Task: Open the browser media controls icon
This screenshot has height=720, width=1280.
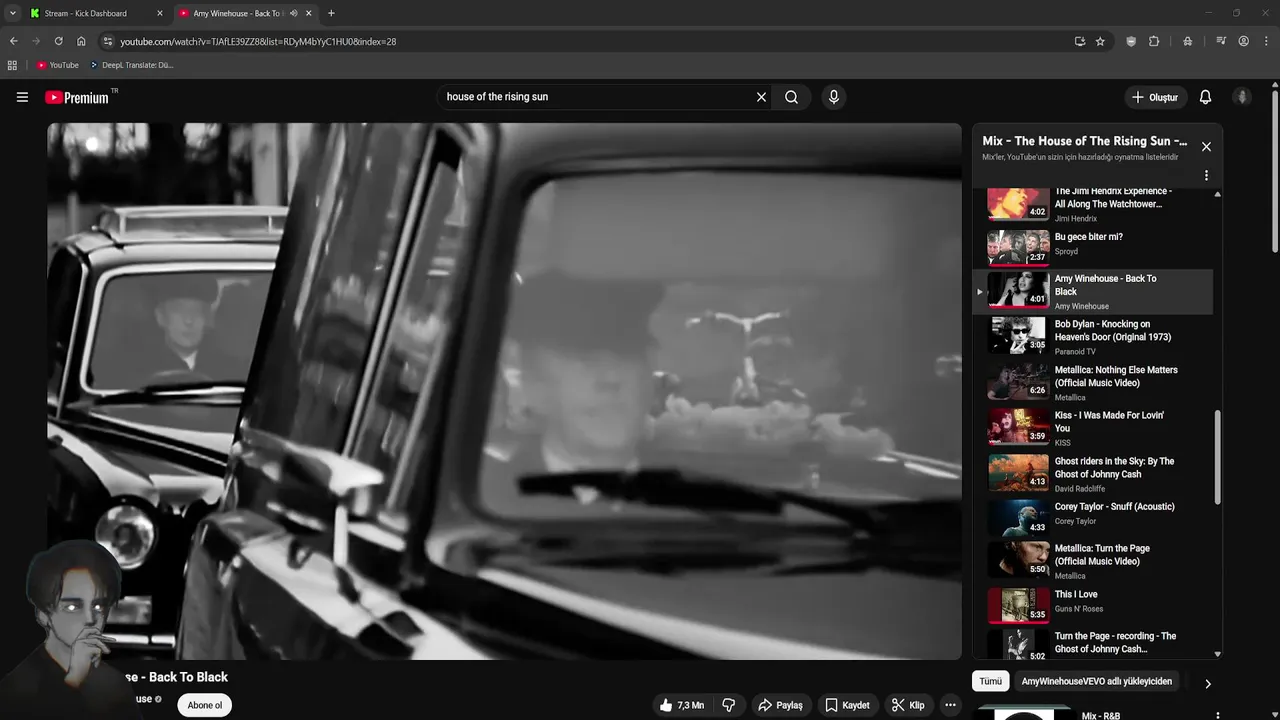Action: coord(1221,41)
